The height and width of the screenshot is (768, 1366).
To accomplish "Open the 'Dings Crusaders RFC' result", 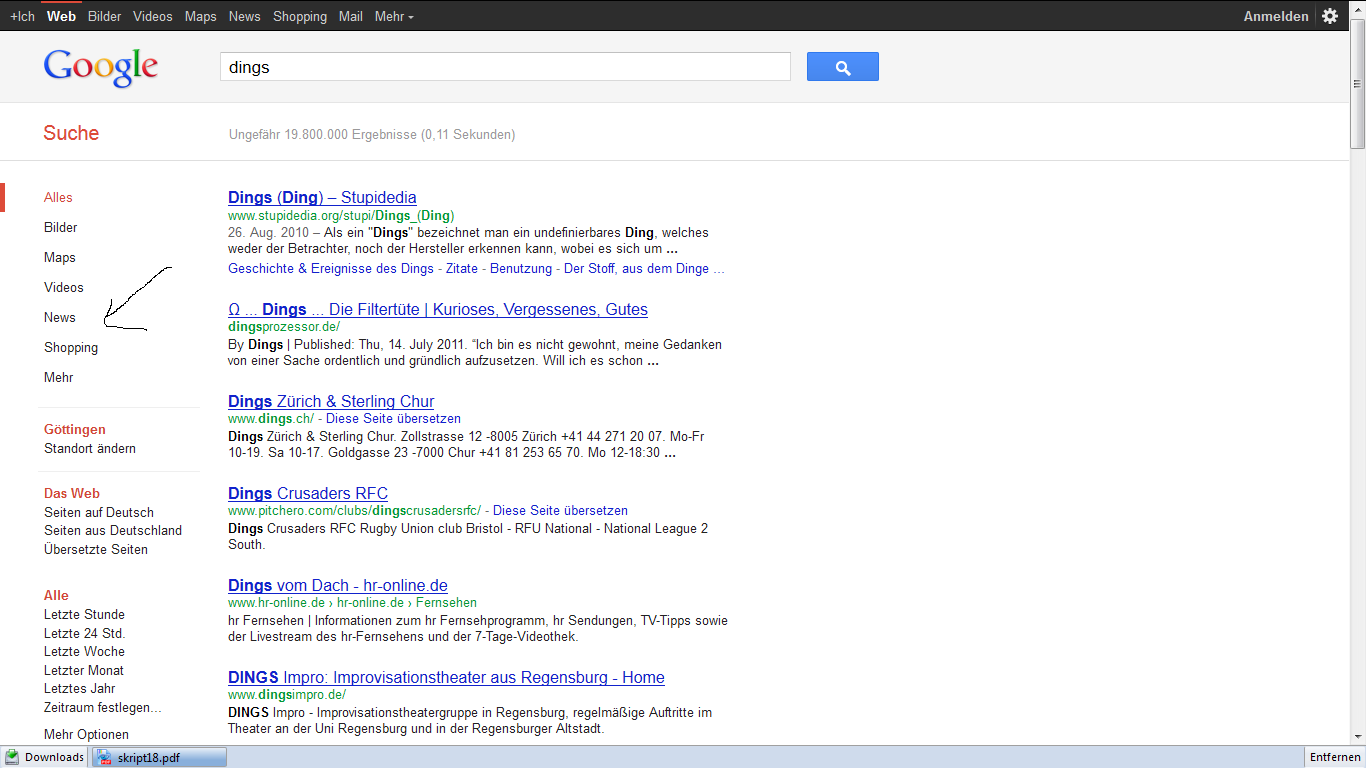I will point(308,493).
